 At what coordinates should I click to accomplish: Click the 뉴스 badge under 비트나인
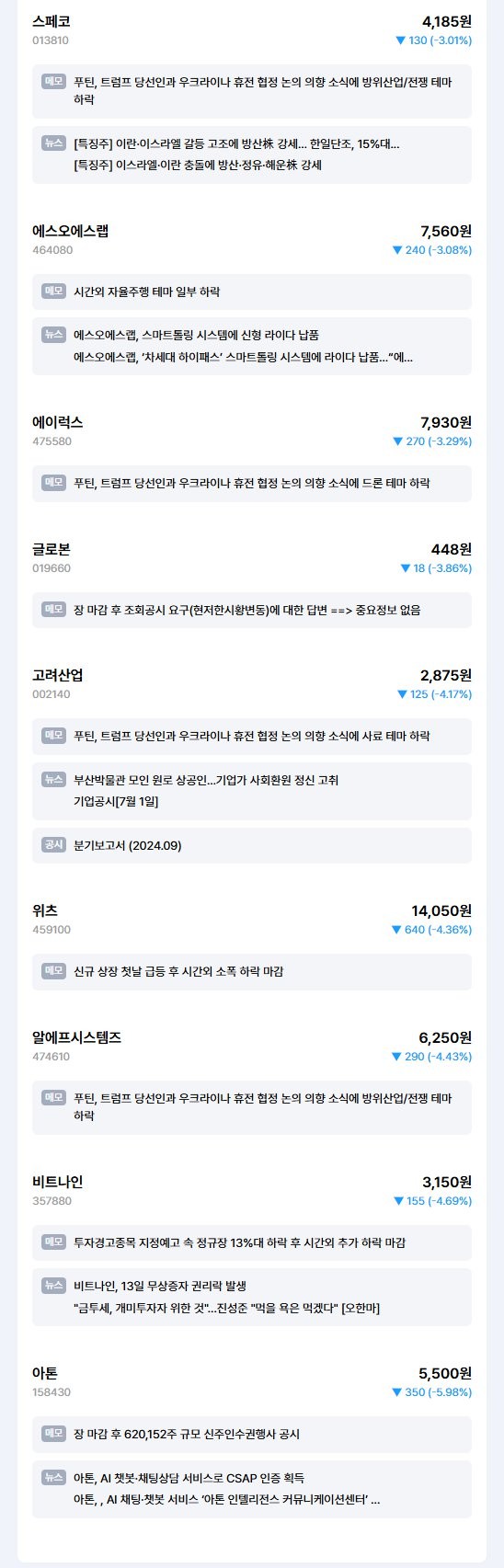[x=53, y=1286]
